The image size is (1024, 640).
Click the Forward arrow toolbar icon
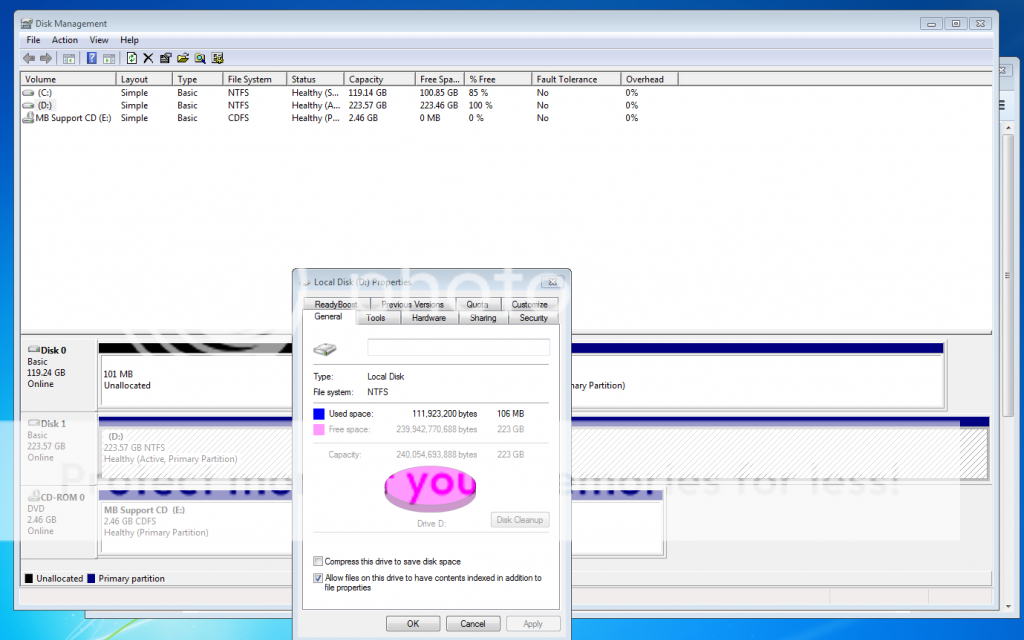[x=46, y=58]
